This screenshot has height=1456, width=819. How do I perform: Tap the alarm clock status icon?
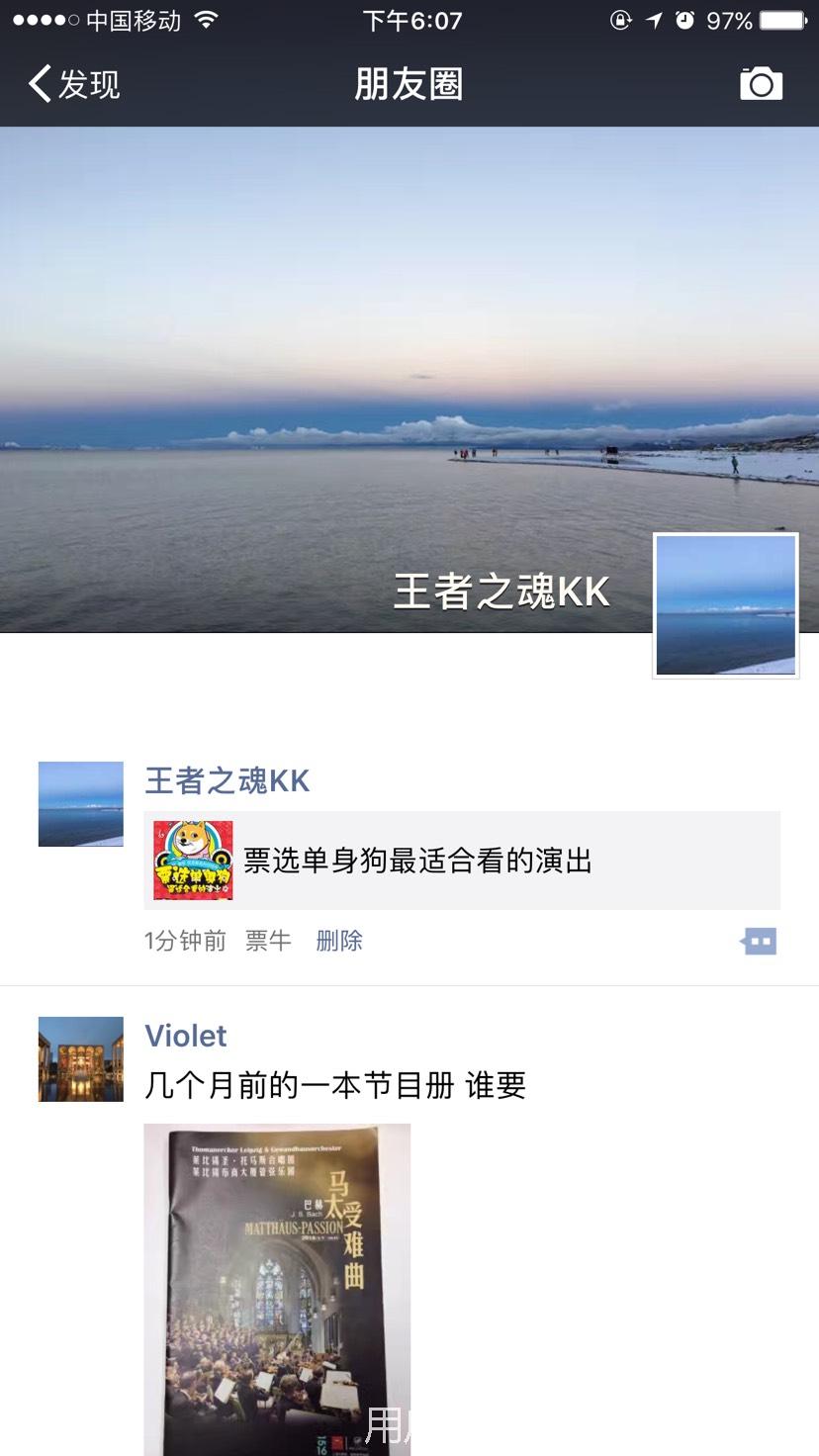point(684,20)
